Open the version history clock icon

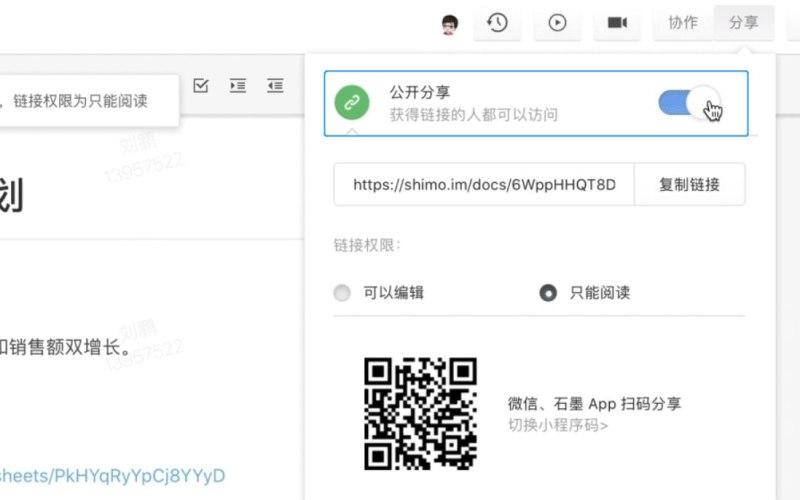click(x=497, y=22)
